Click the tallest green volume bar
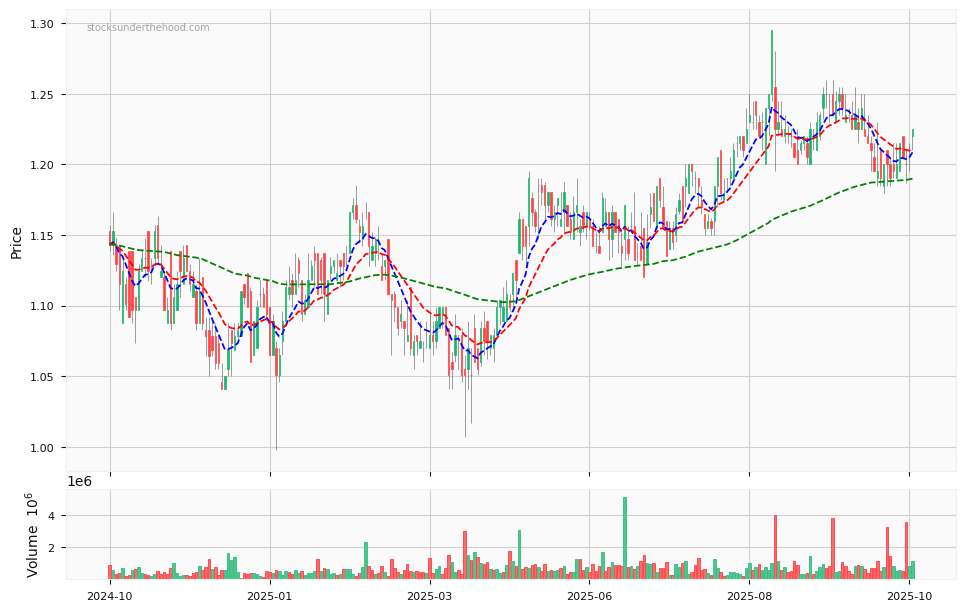966x611 pixels. point(625,538)
